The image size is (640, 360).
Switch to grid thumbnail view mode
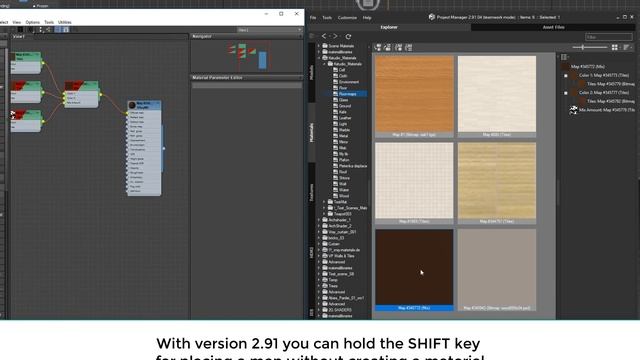click(x=615, y=48)
